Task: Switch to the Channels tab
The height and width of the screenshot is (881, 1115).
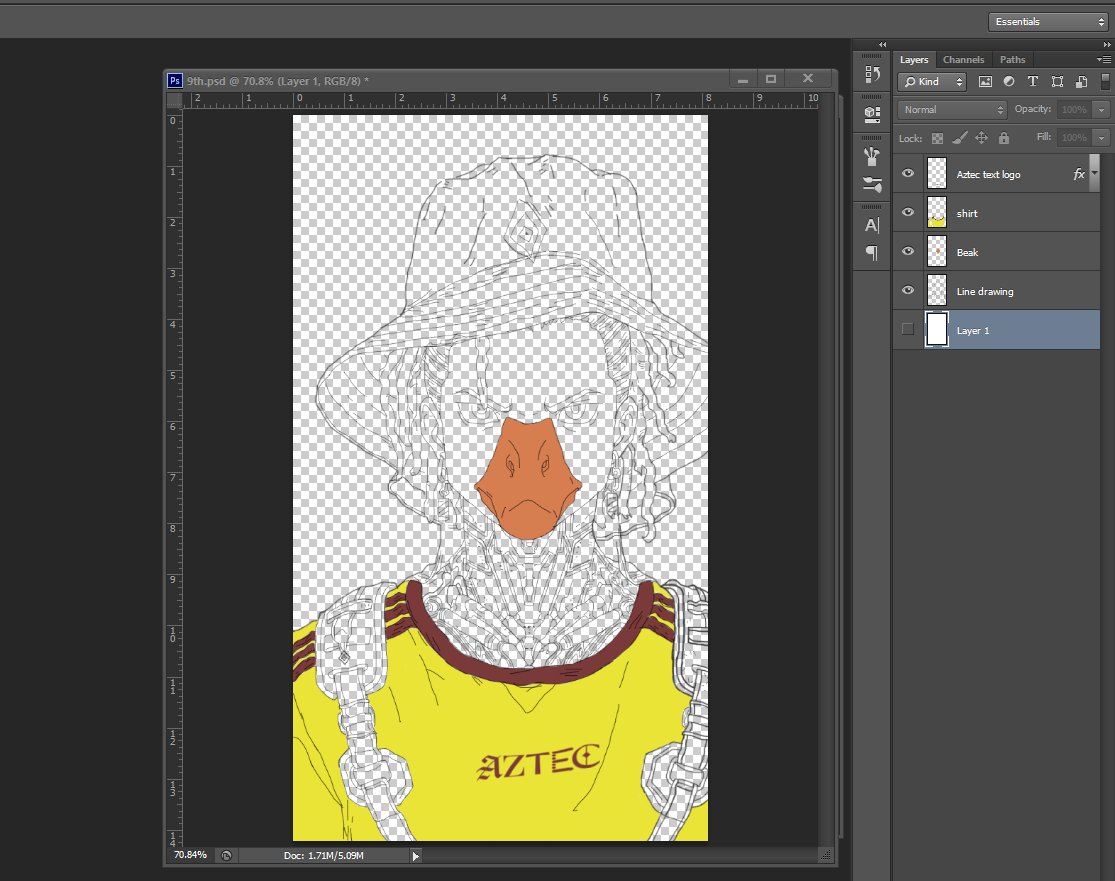Action: [x=964, y=60]
